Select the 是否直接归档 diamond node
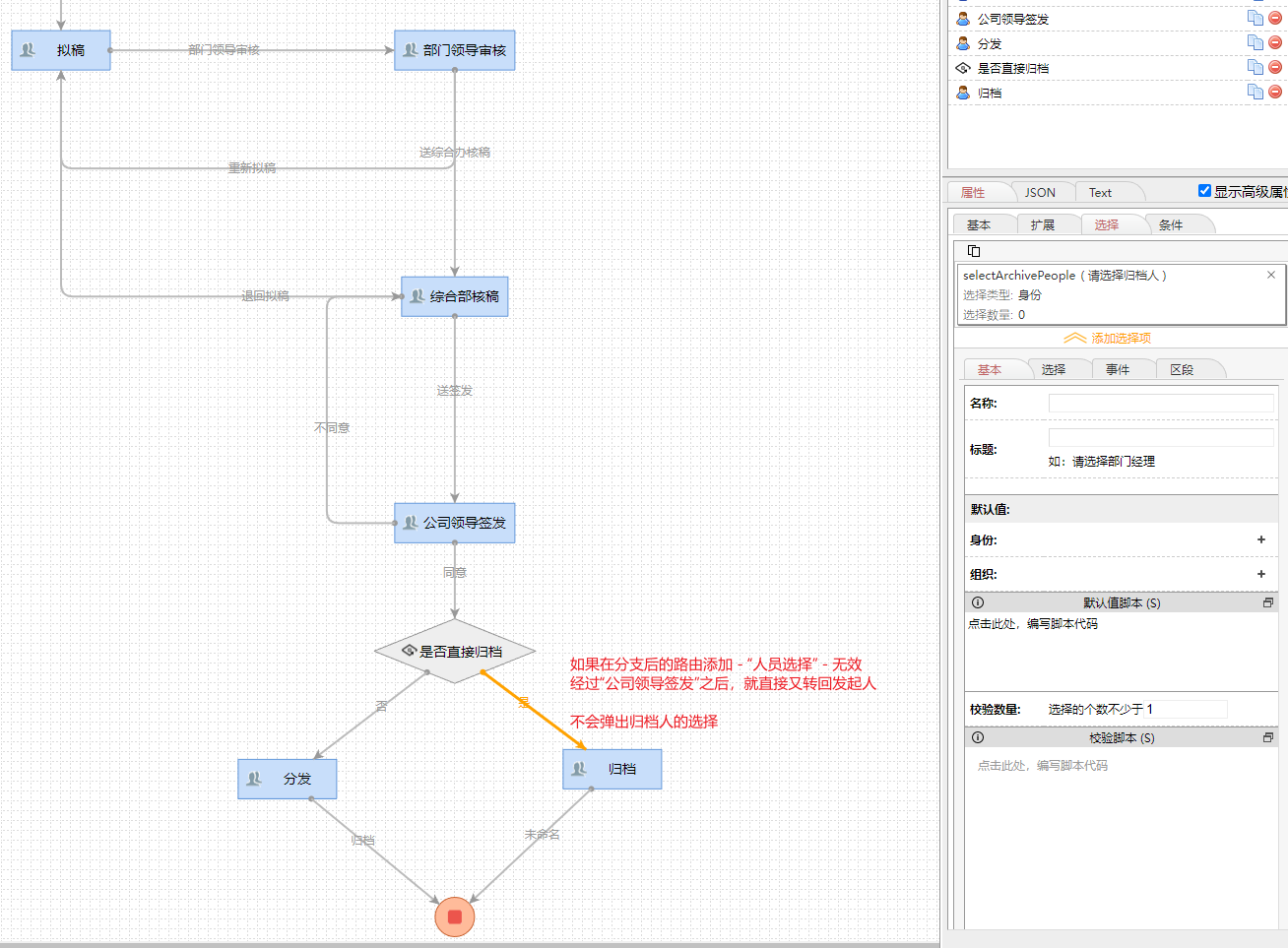This screenshot has width=1288, height=948. [x=455, y=651]
